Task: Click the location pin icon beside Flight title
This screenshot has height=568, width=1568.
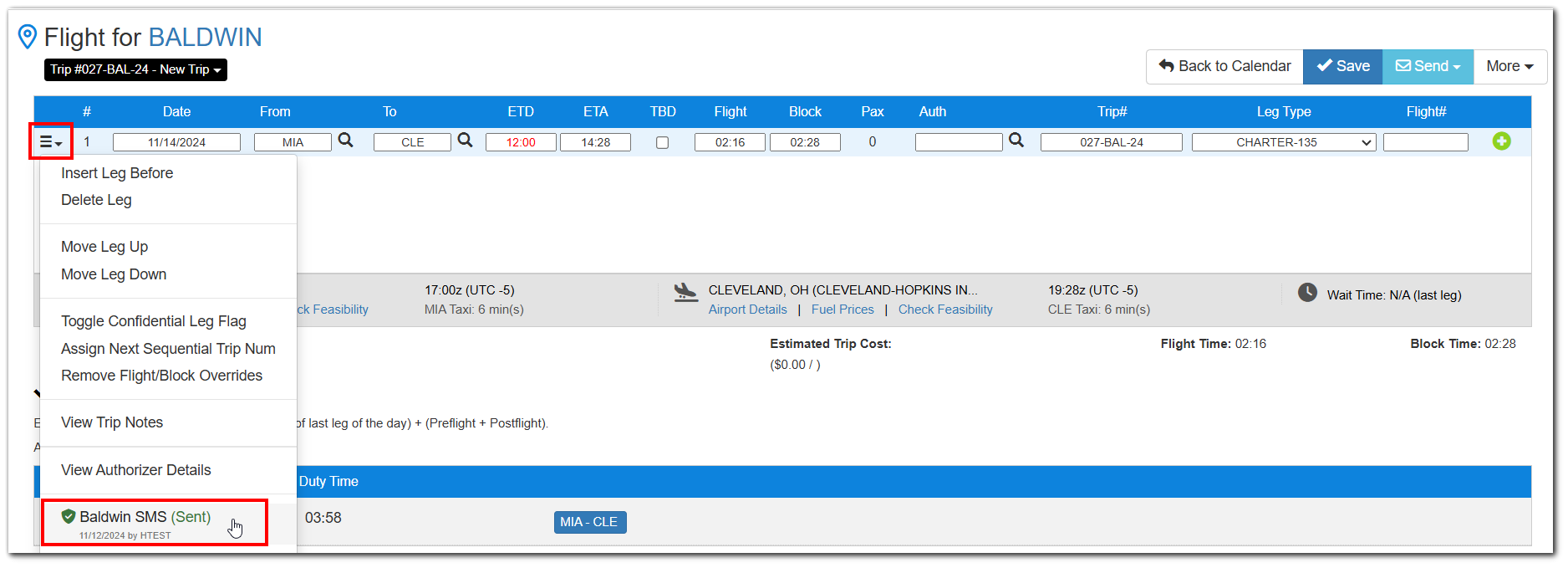Action: tap(28, 37)
